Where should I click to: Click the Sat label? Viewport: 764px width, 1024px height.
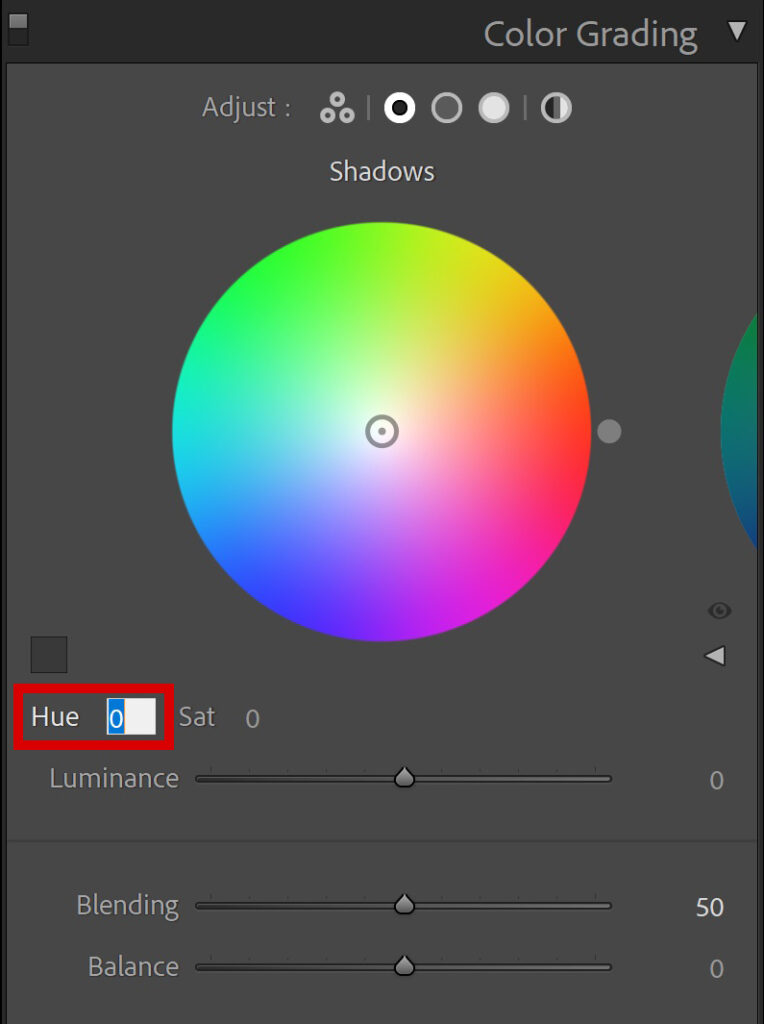[x=197, y=716]
